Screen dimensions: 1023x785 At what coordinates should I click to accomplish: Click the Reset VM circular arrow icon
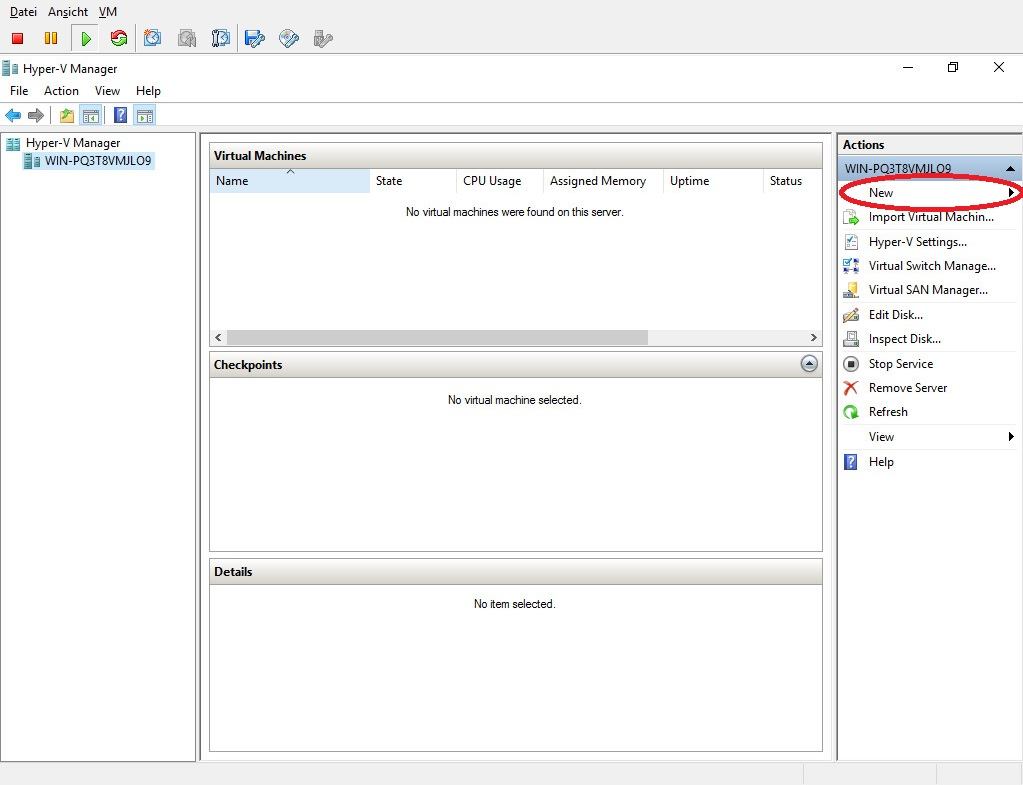[x=119, y=38]
